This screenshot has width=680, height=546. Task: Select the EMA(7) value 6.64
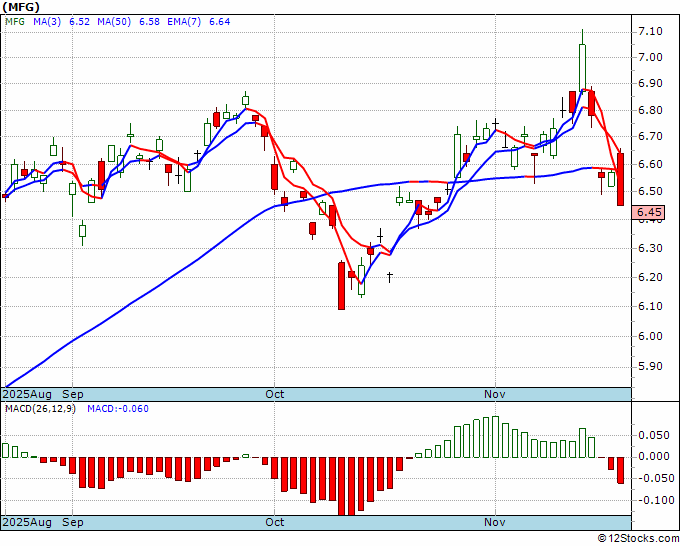pos(219,22)
